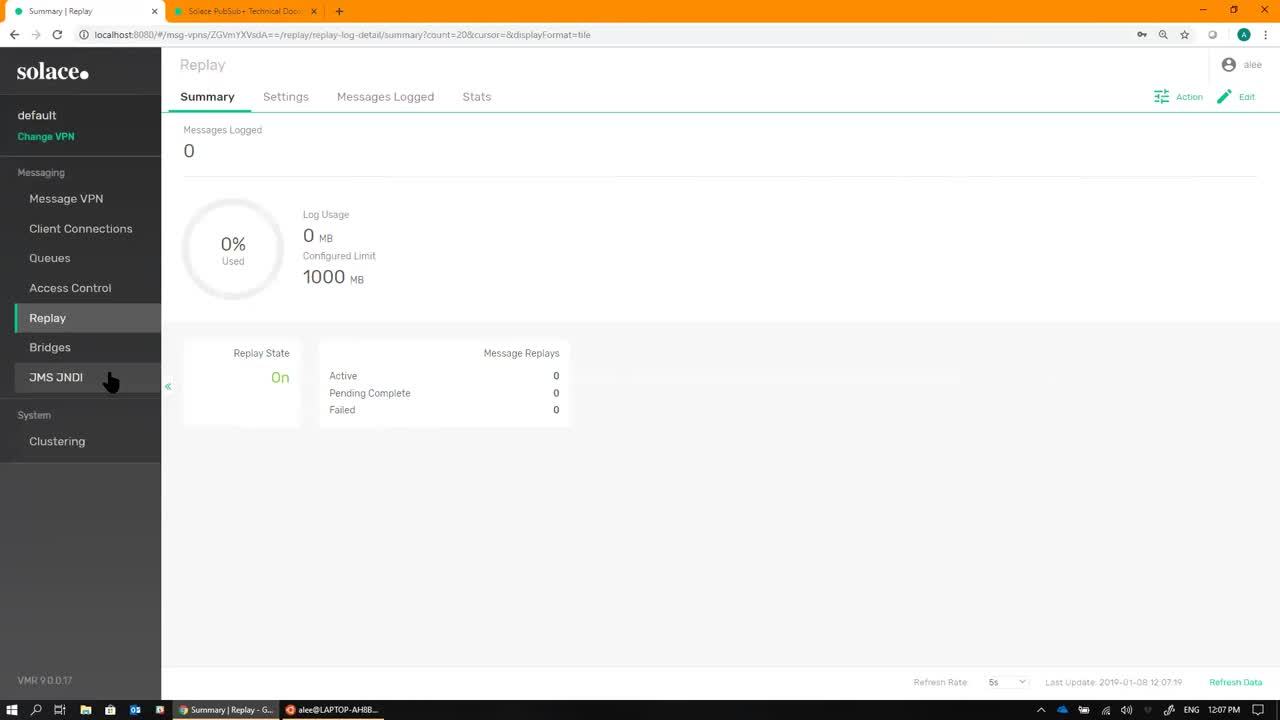
Task: Switch to the Solace PubSub+ Technical Documentation tab
Action: (245, 11)
